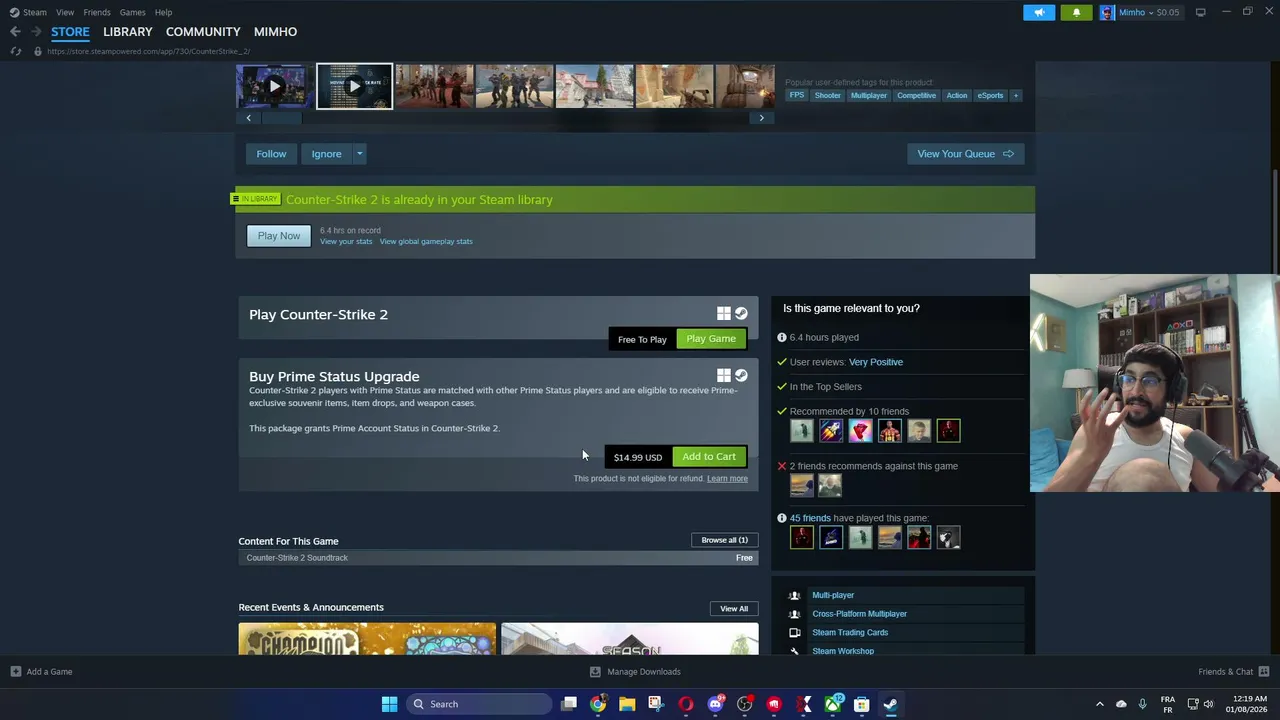The height and width of the screenshot is (720, 1280).
Task: Open the View menu
Action: point(65,12)
